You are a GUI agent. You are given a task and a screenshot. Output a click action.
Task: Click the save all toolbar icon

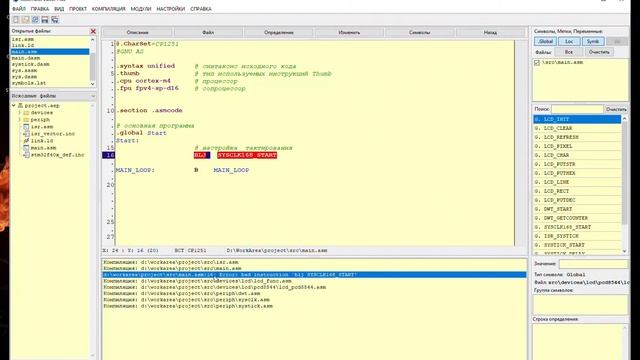55,20
